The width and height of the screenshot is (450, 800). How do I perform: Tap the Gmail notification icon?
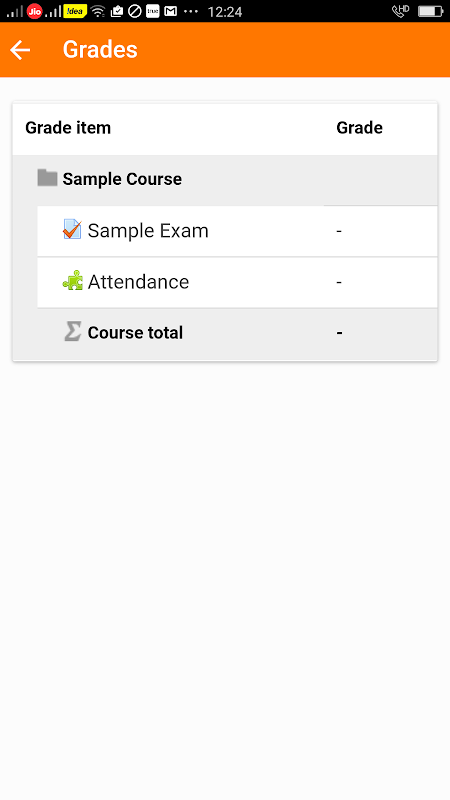click(170, 11)
